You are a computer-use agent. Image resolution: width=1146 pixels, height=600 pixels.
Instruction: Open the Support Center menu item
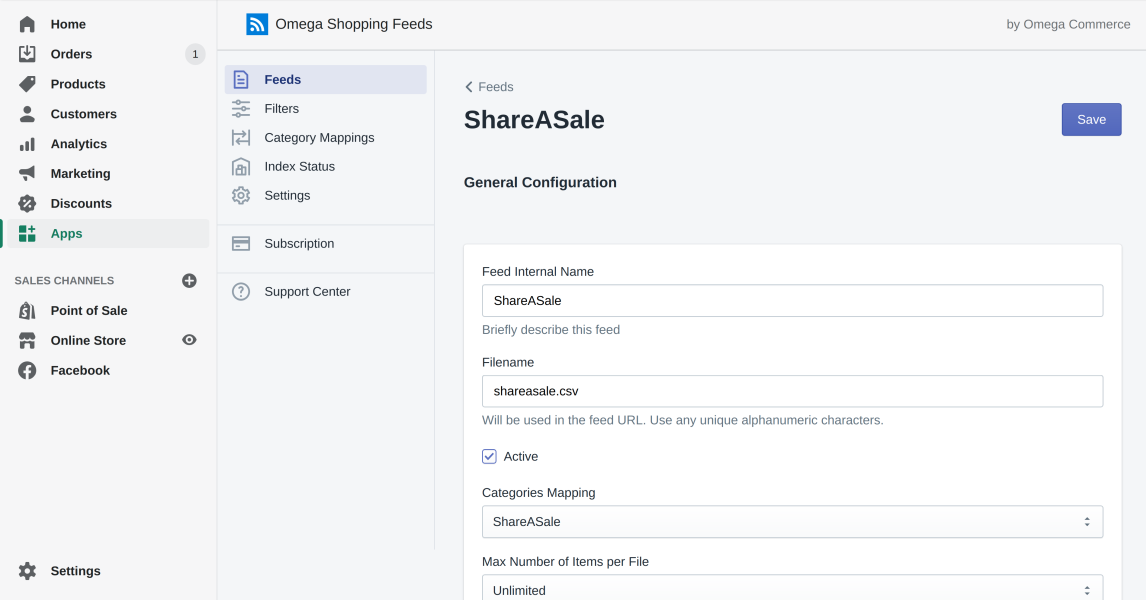(x=325, y=292)
